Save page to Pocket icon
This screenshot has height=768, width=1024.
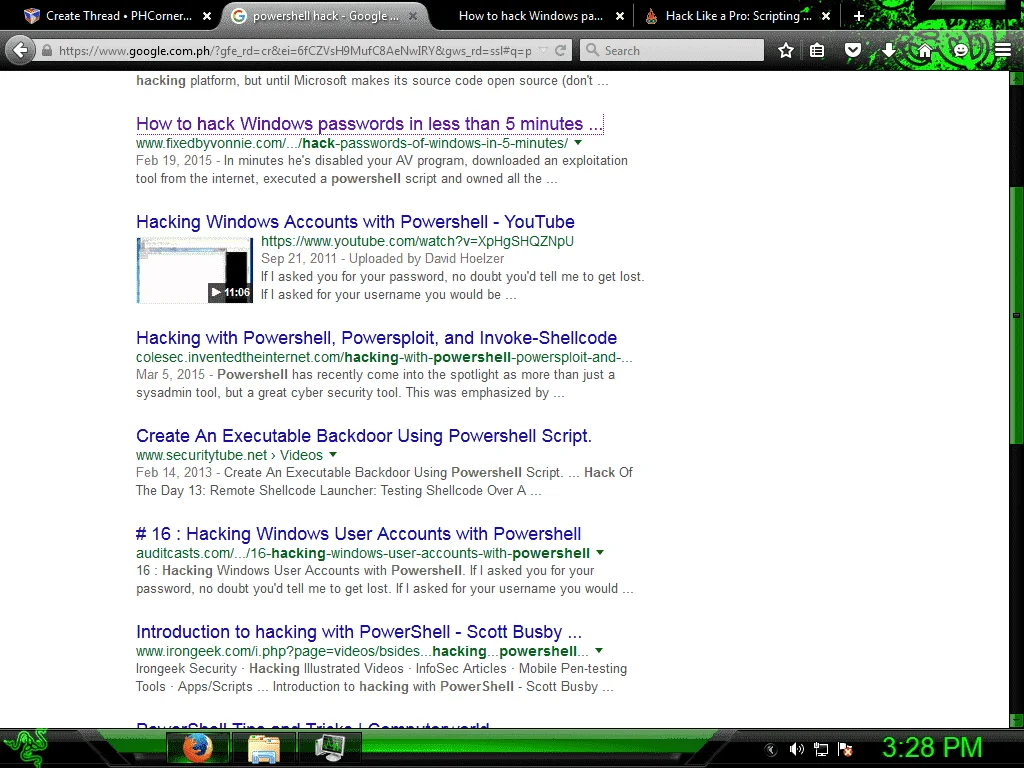tap(853, 50)
